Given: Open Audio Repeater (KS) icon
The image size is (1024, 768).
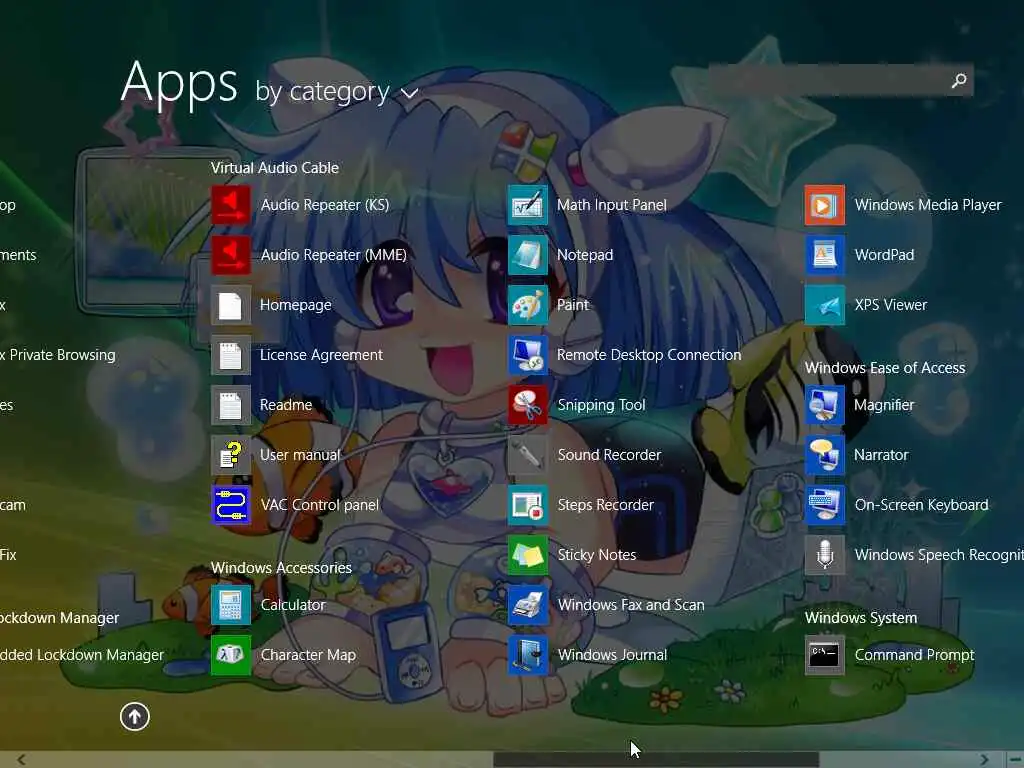Looking at the screenshot, I should tap(231, 204).
